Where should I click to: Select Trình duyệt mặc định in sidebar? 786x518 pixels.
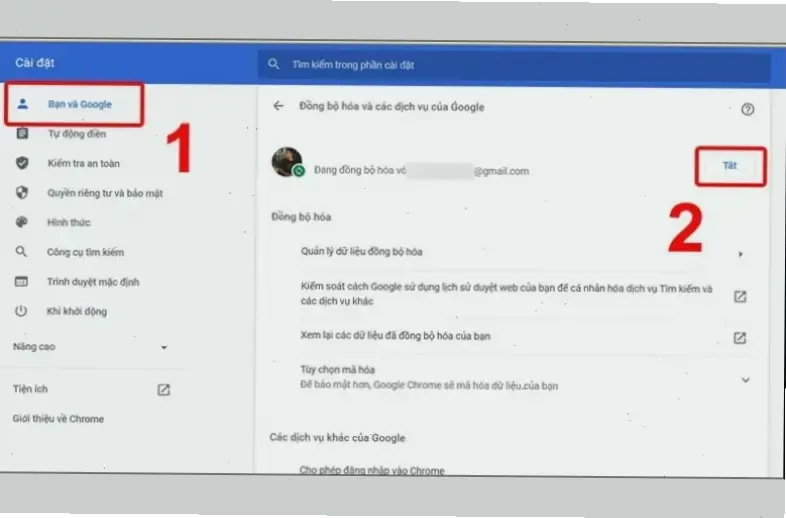point(91,282)
